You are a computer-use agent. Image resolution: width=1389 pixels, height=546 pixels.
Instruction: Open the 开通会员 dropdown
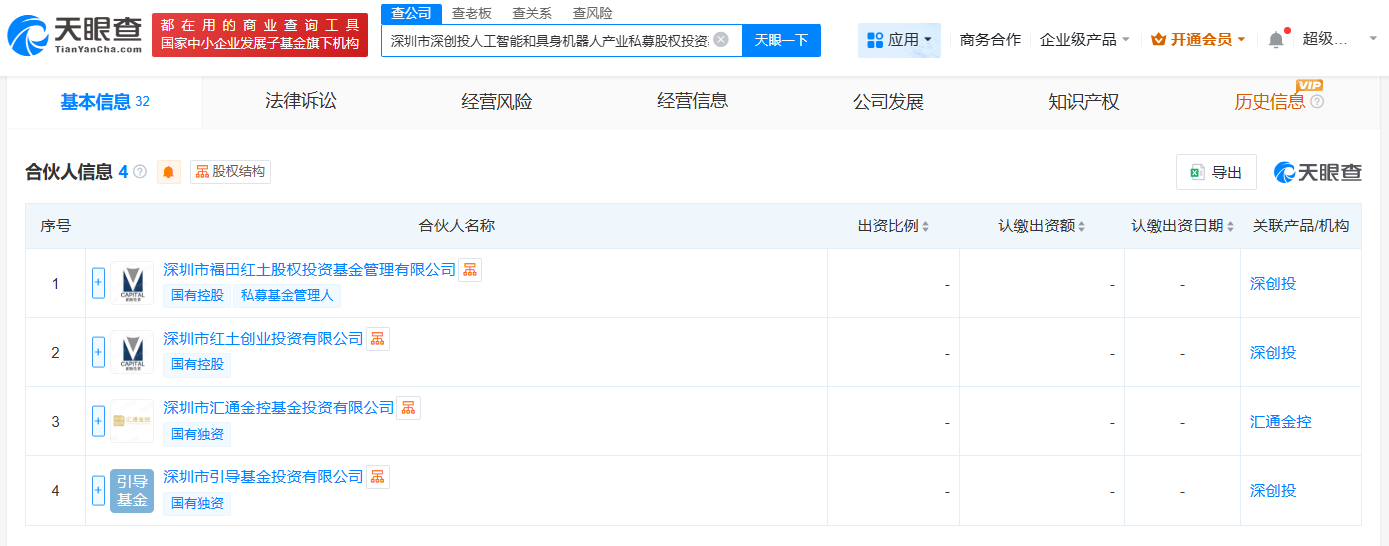(1198, 40)
